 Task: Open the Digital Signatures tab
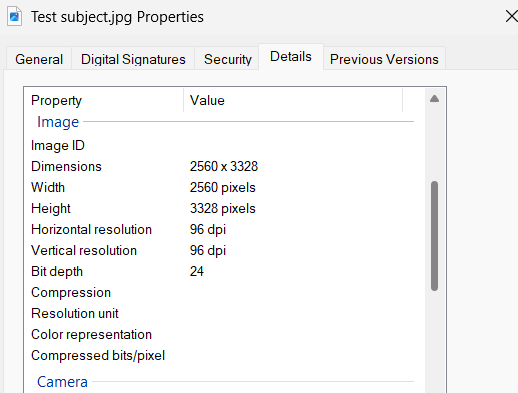[x=133, y=59]
